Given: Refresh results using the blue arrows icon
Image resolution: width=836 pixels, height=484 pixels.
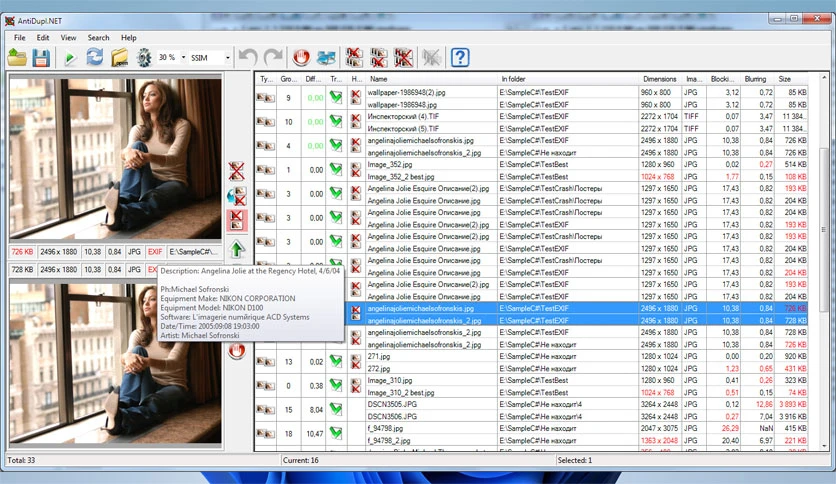Looking at the screenshot, I should 95,57.
